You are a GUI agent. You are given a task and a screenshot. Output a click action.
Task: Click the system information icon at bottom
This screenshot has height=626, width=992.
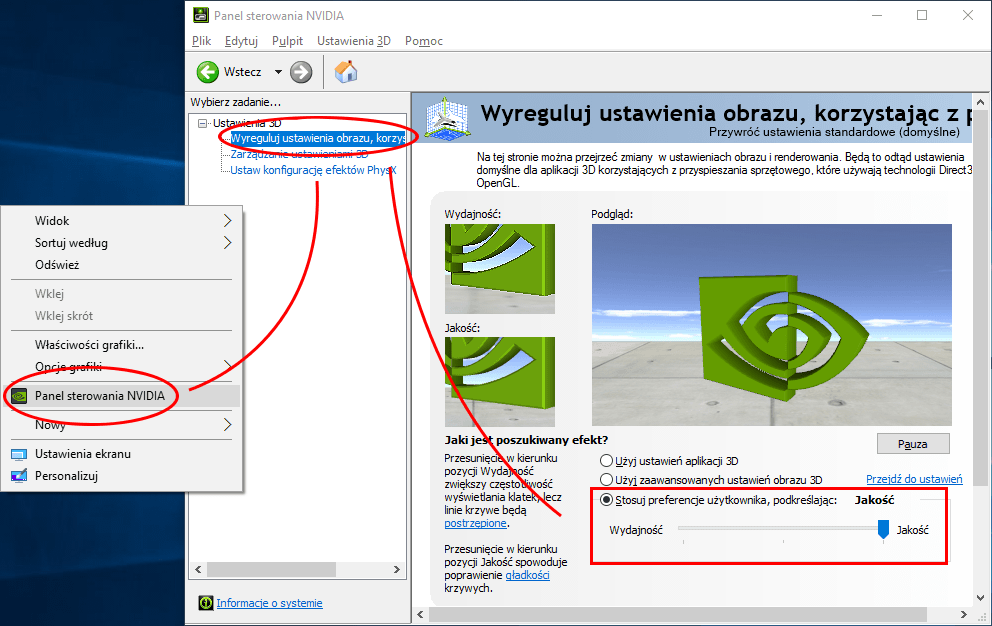pos(206,603)
